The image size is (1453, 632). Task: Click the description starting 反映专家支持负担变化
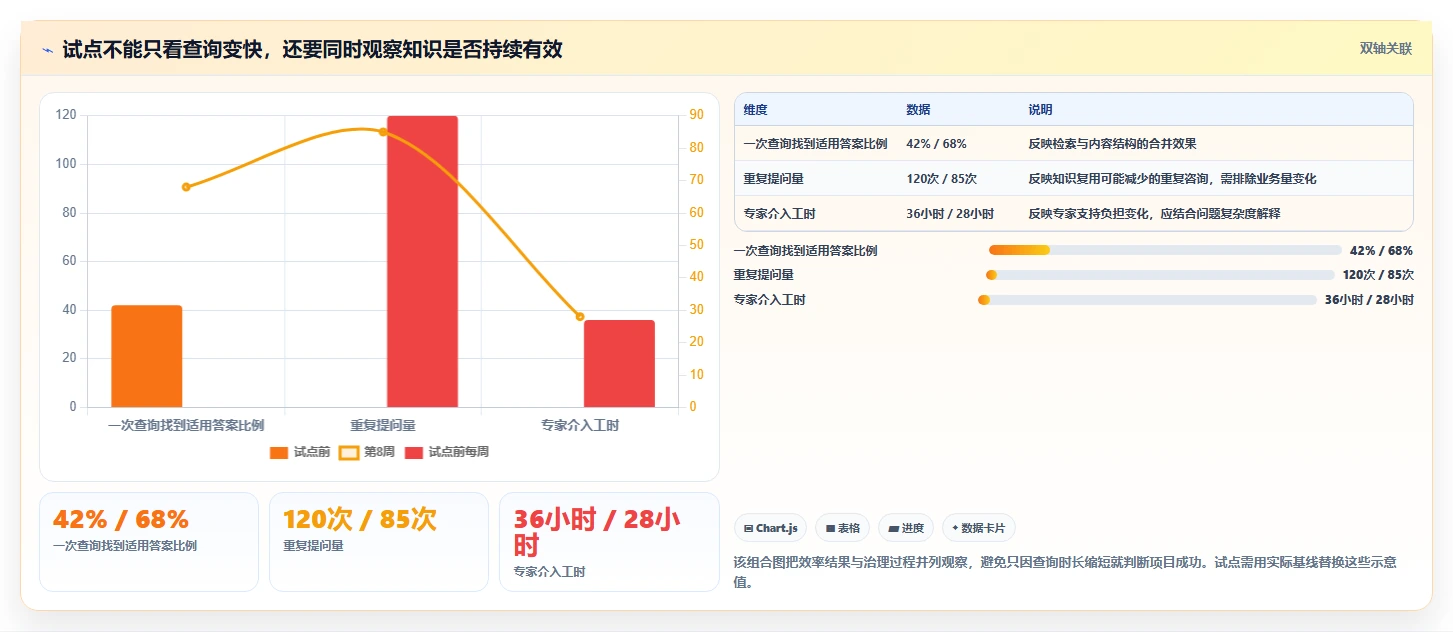pos(1154,214)
